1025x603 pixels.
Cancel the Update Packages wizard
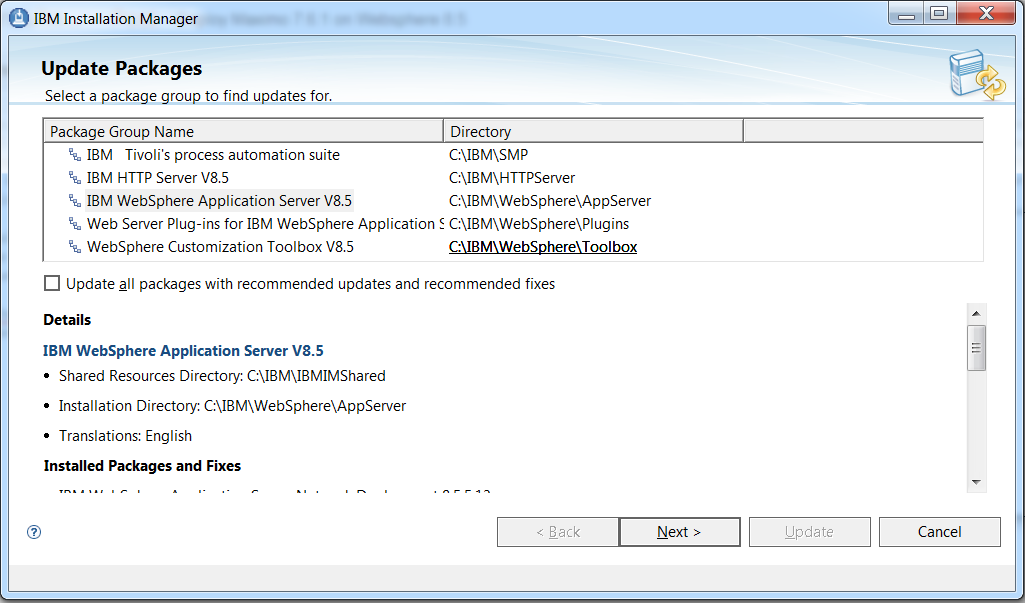click(939, 532)
